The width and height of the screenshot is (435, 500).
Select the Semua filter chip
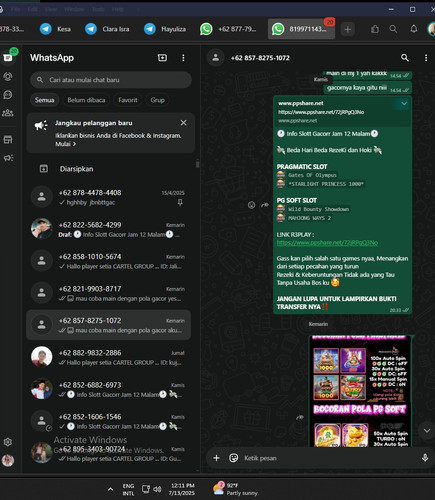tap(44, 100)
